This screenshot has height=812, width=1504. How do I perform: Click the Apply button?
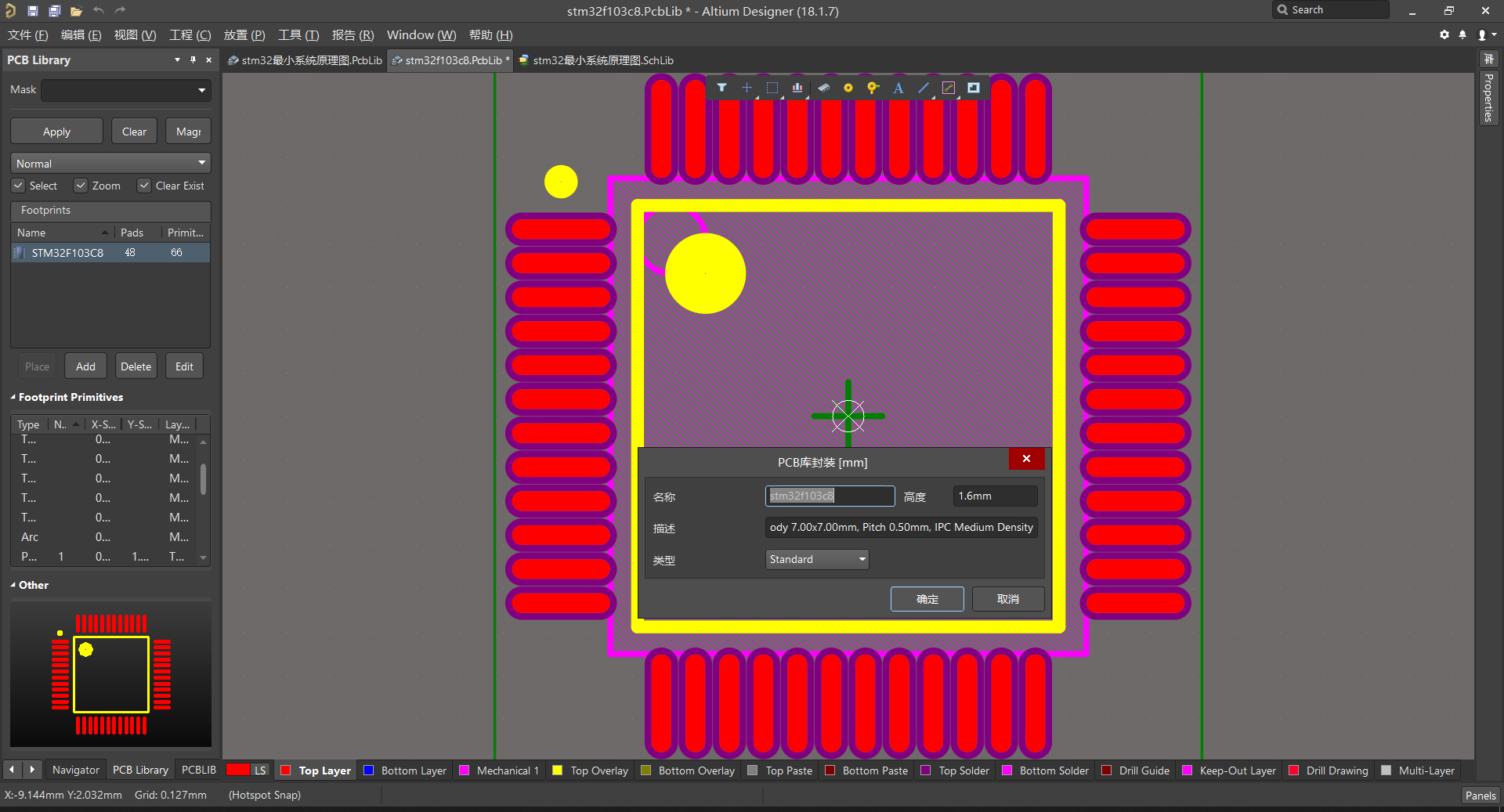click(56, 132)
